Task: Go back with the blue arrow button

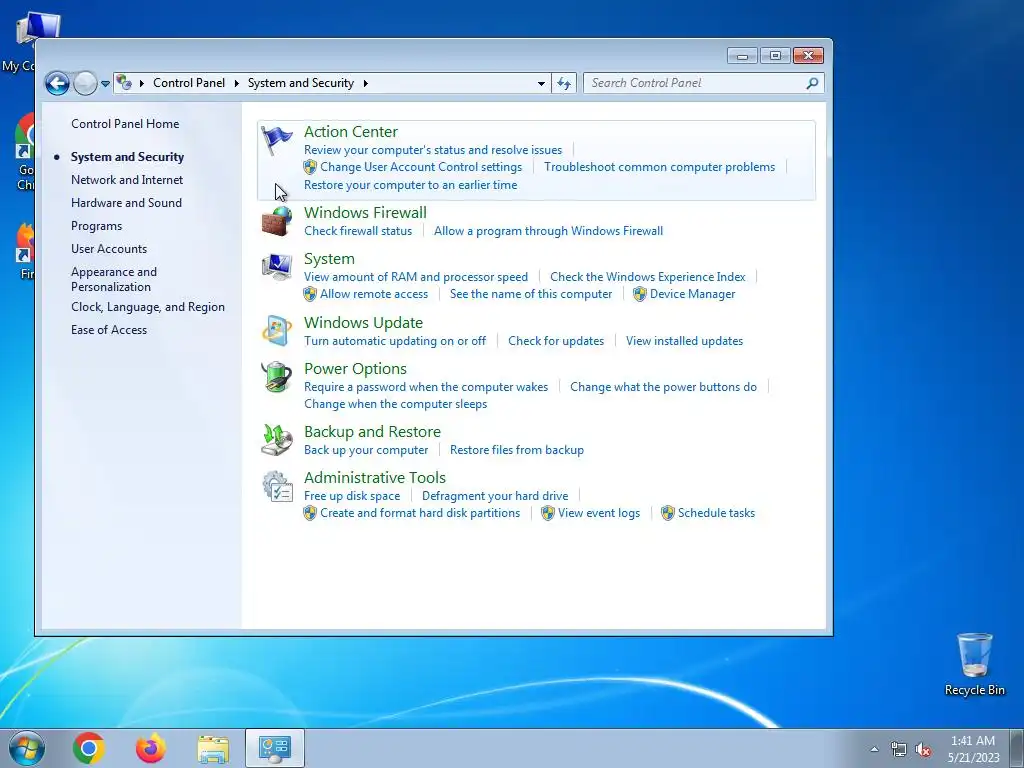Action: pos(57,83)
